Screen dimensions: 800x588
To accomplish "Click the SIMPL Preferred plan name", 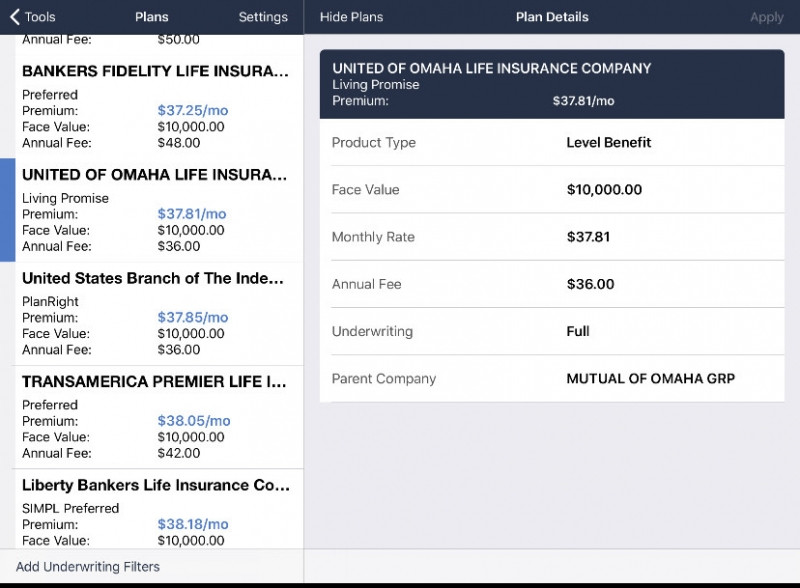I will click(70, 508).
